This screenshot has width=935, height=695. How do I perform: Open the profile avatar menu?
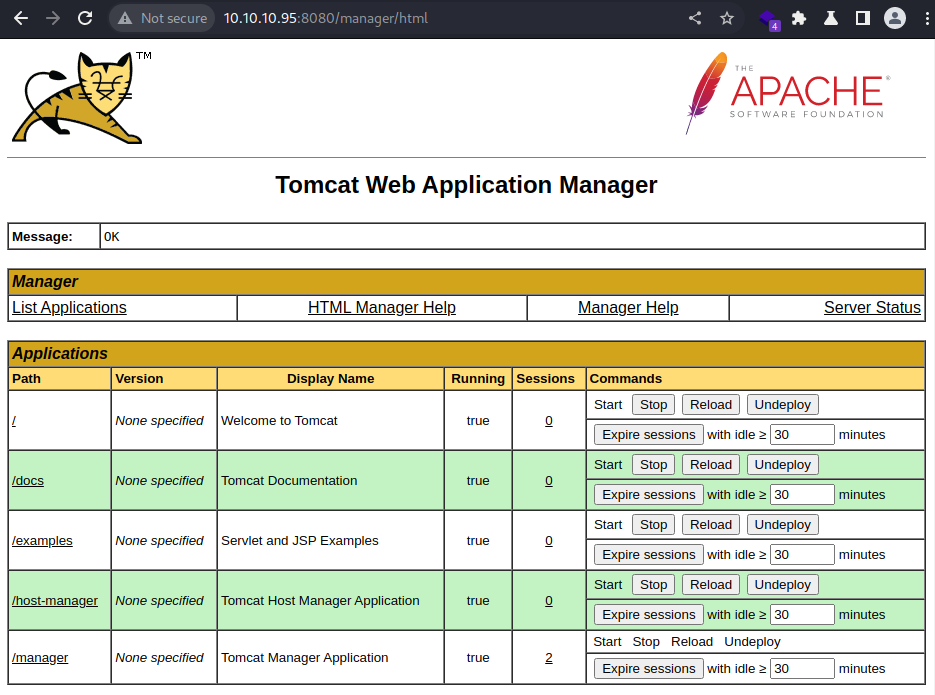894,18
